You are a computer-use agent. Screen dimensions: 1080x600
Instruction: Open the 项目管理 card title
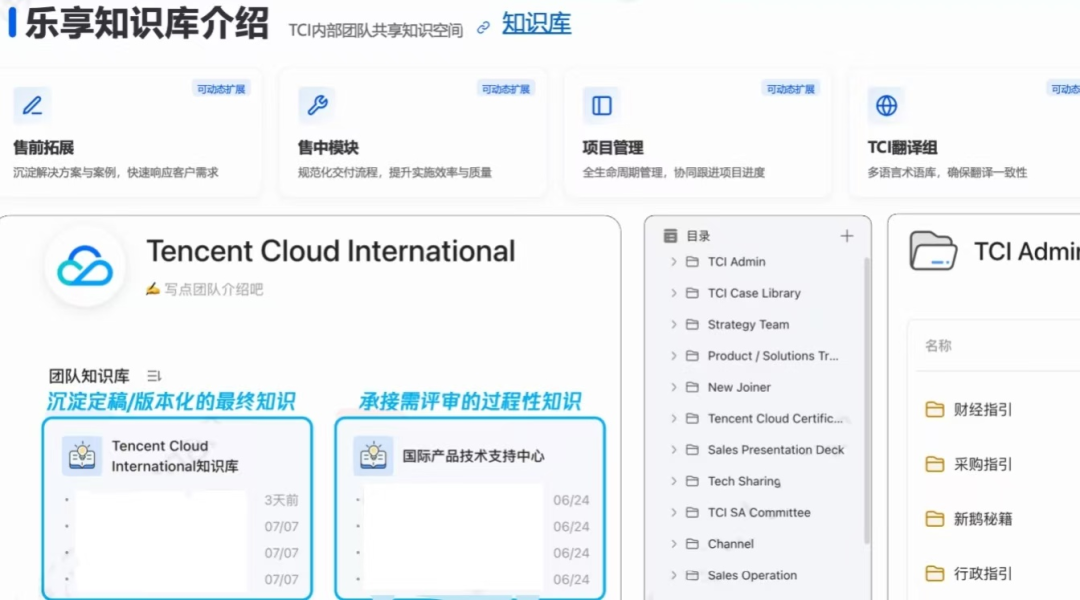pyautogui.click(x=612, y=147)
